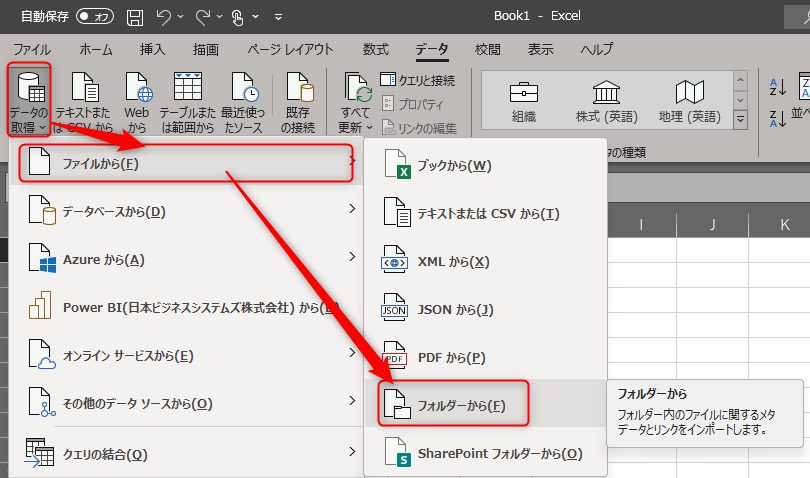
Task: Click the Save floppy disk icon
Action: coord(135,17)
